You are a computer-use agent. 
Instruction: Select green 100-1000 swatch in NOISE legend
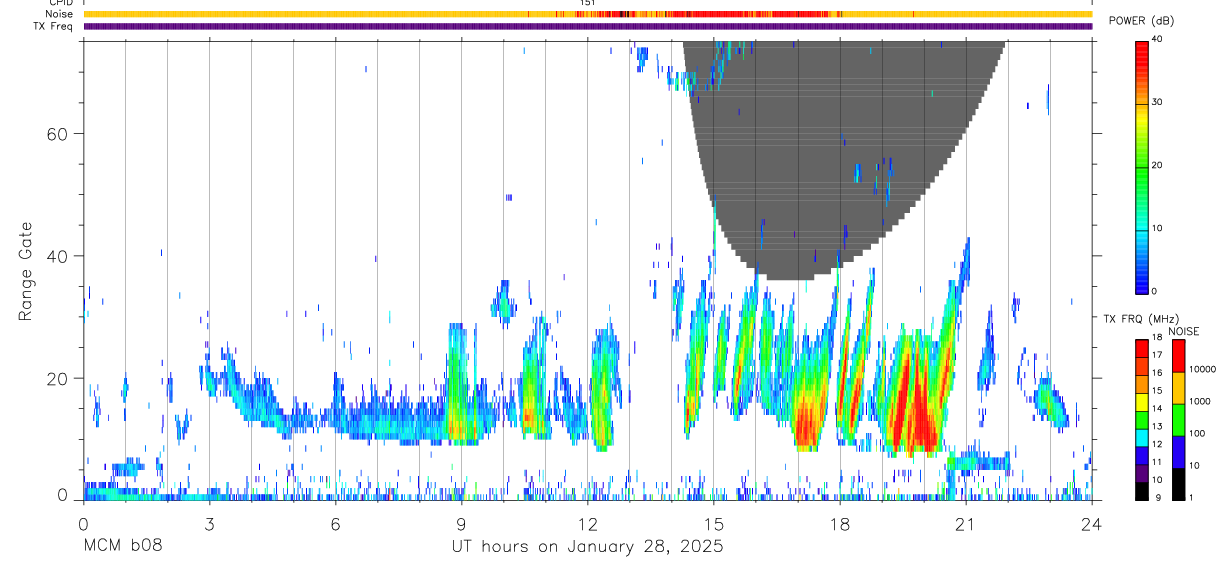tap(1178, 419)
